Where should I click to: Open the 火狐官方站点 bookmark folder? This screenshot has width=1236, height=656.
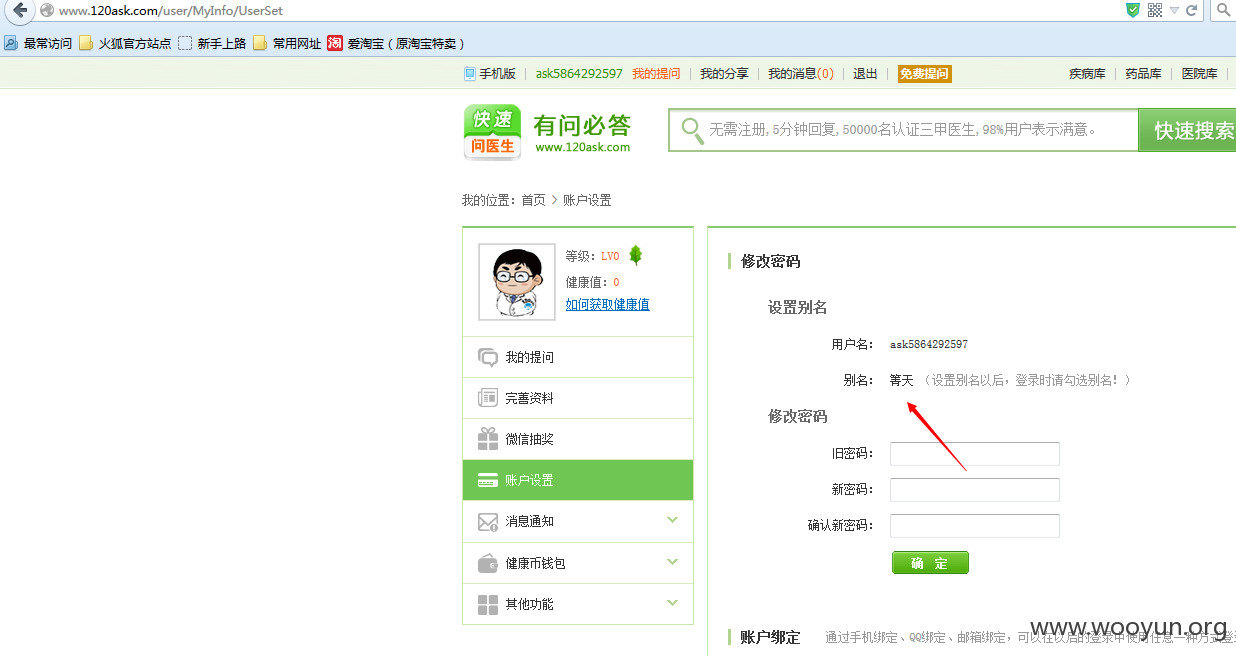(x=125, y=43)
